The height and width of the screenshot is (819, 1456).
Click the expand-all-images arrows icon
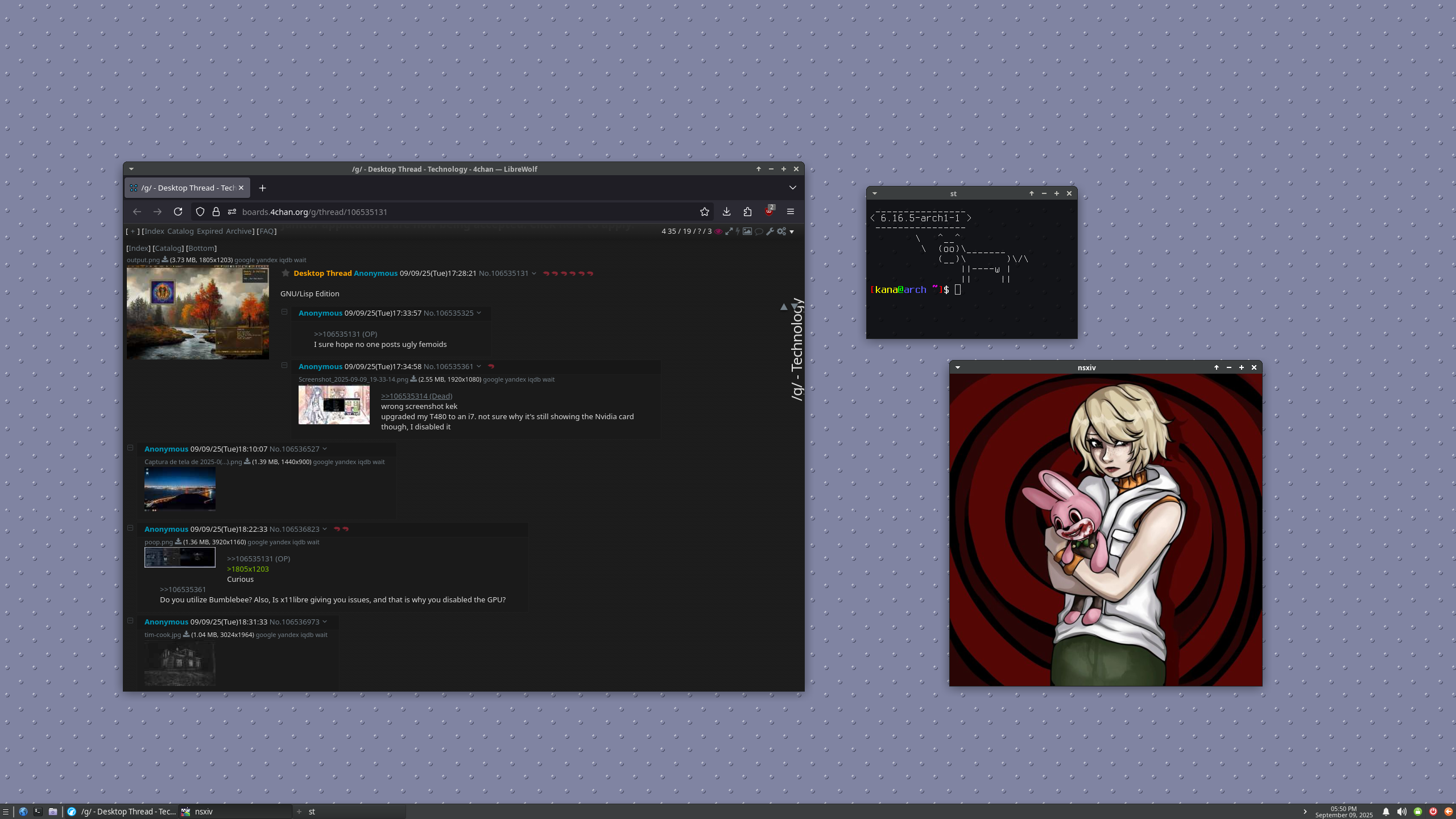coord(729,231)
